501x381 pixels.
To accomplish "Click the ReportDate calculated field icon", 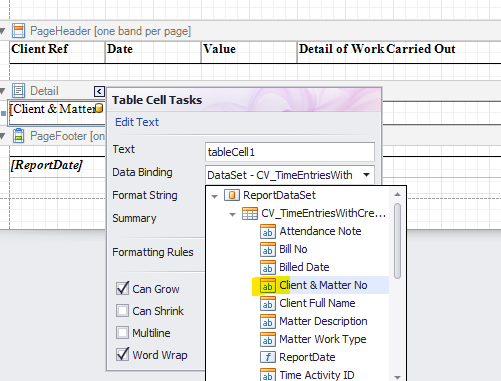I will (x=268, y=357).
